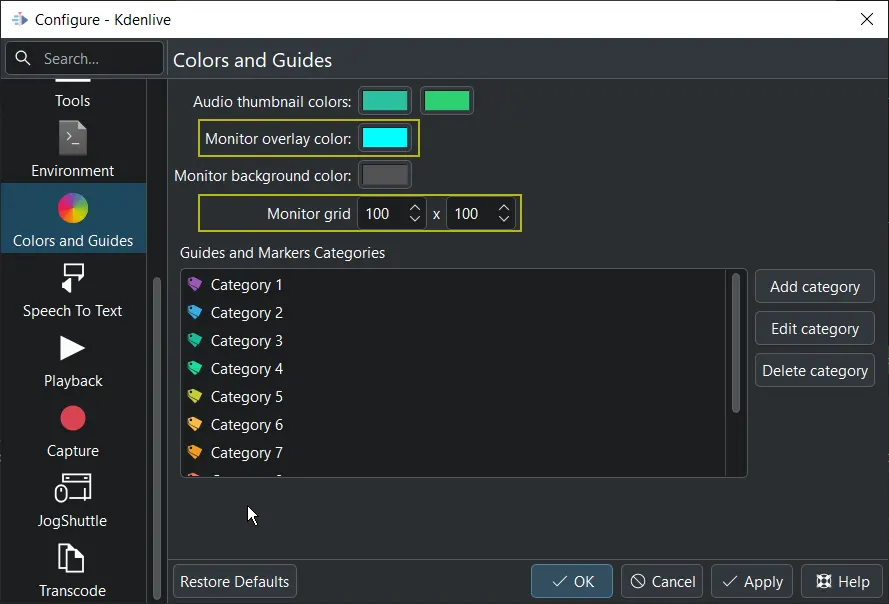Viewport: 889px width, 604px height.
Task: Click the blue Category 2 tag icon
Action: [x=194, y=312]
